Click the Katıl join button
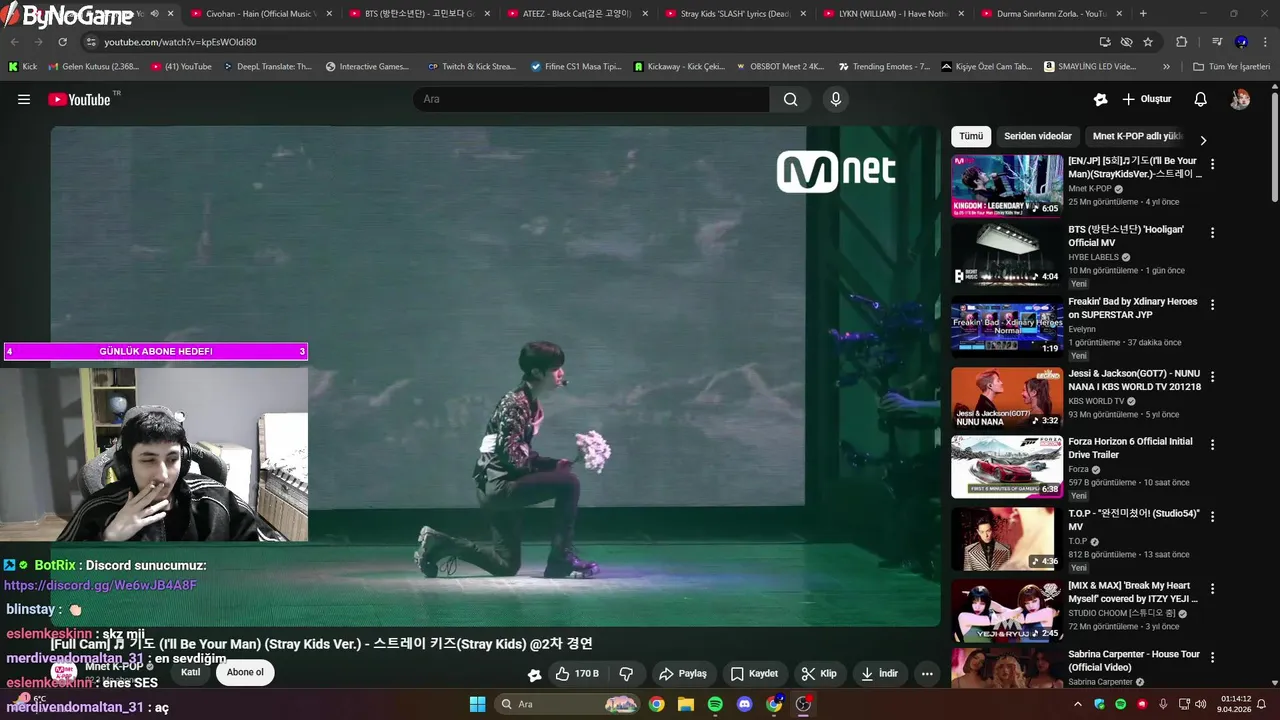Image resolution: width=1280 pixels, height=720 pixels. [190, 672]
